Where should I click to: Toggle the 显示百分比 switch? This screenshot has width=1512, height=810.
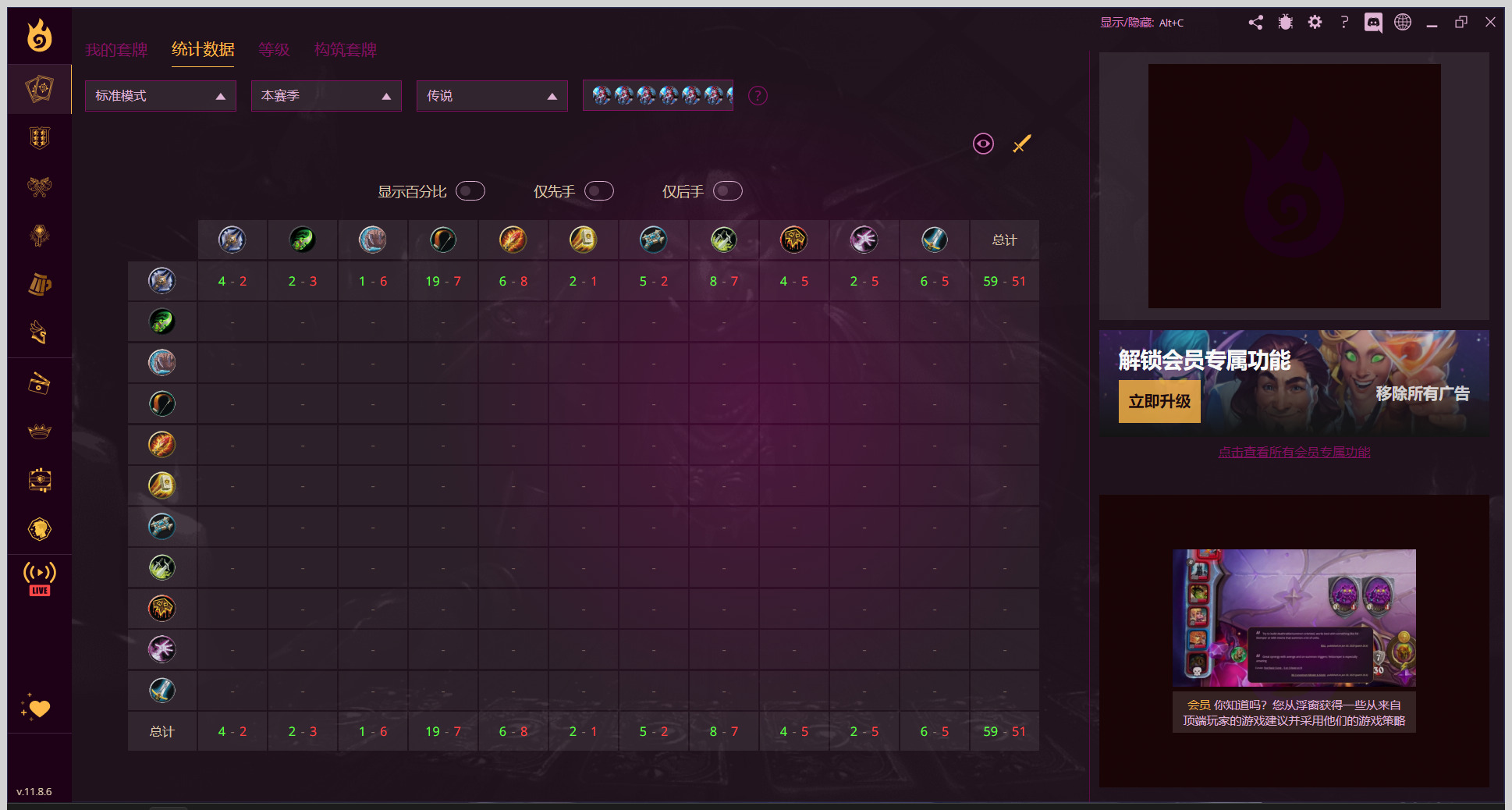click(470, 191)
